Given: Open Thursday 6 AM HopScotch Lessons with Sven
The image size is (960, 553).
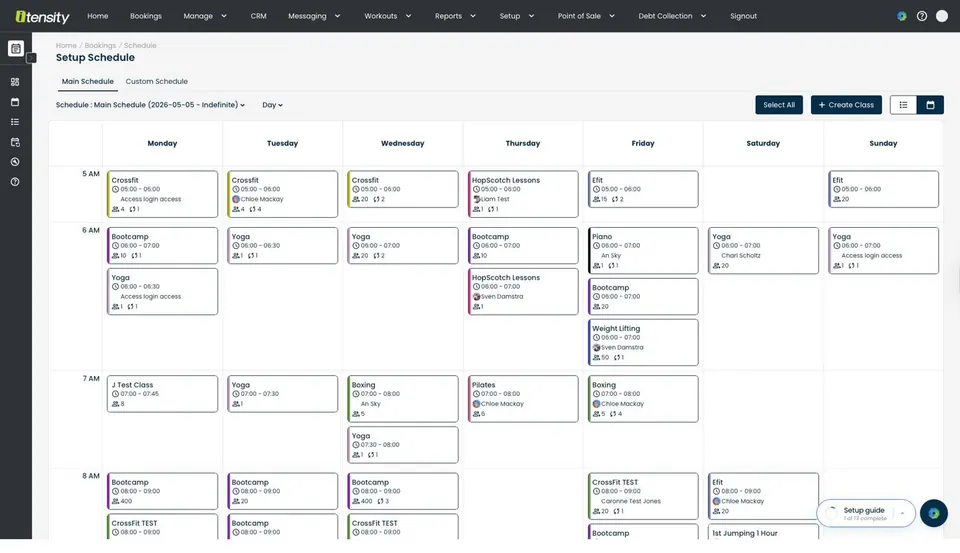Looking at the screenshot, I should pyautogui.click(x=523, y=292).
